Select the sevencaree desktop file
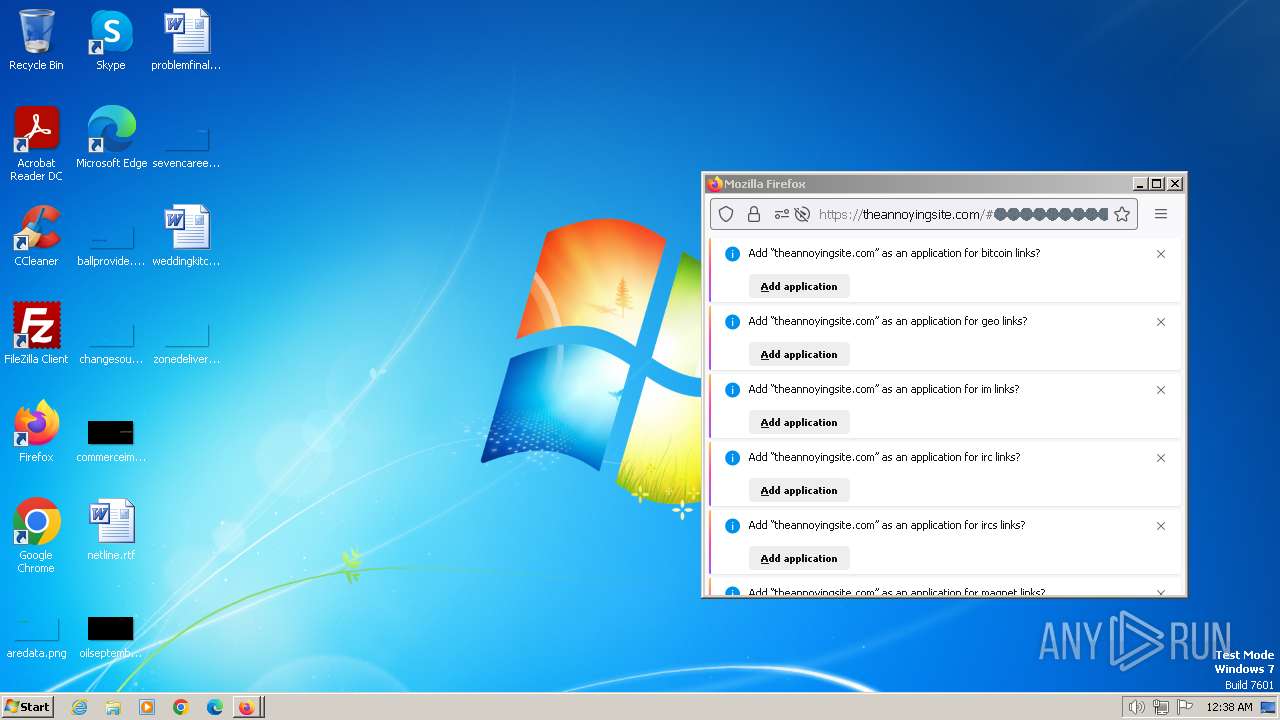 tap(186, 145)
